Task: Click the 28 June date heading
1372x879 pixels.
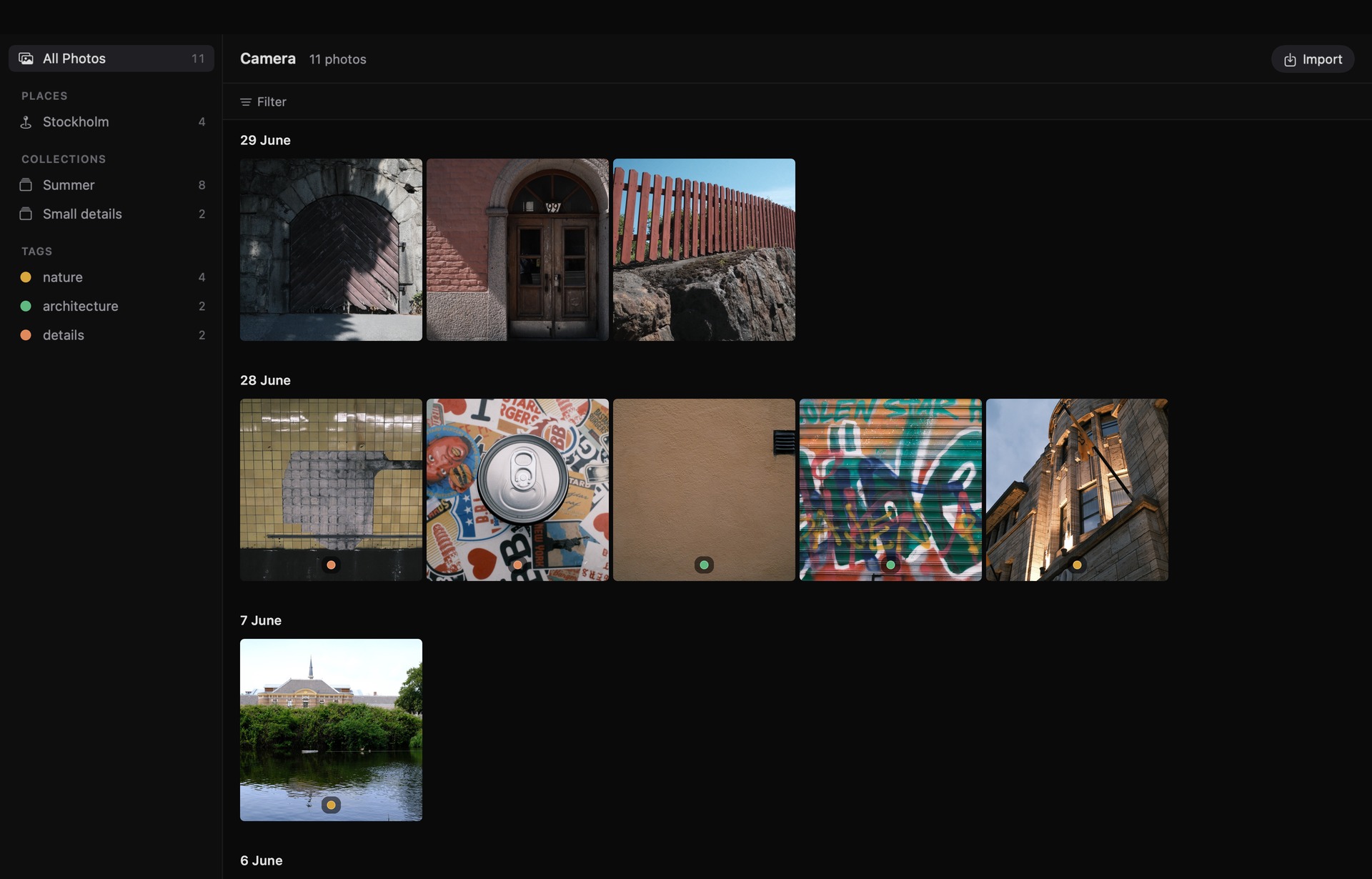Action: coord(265,380)
